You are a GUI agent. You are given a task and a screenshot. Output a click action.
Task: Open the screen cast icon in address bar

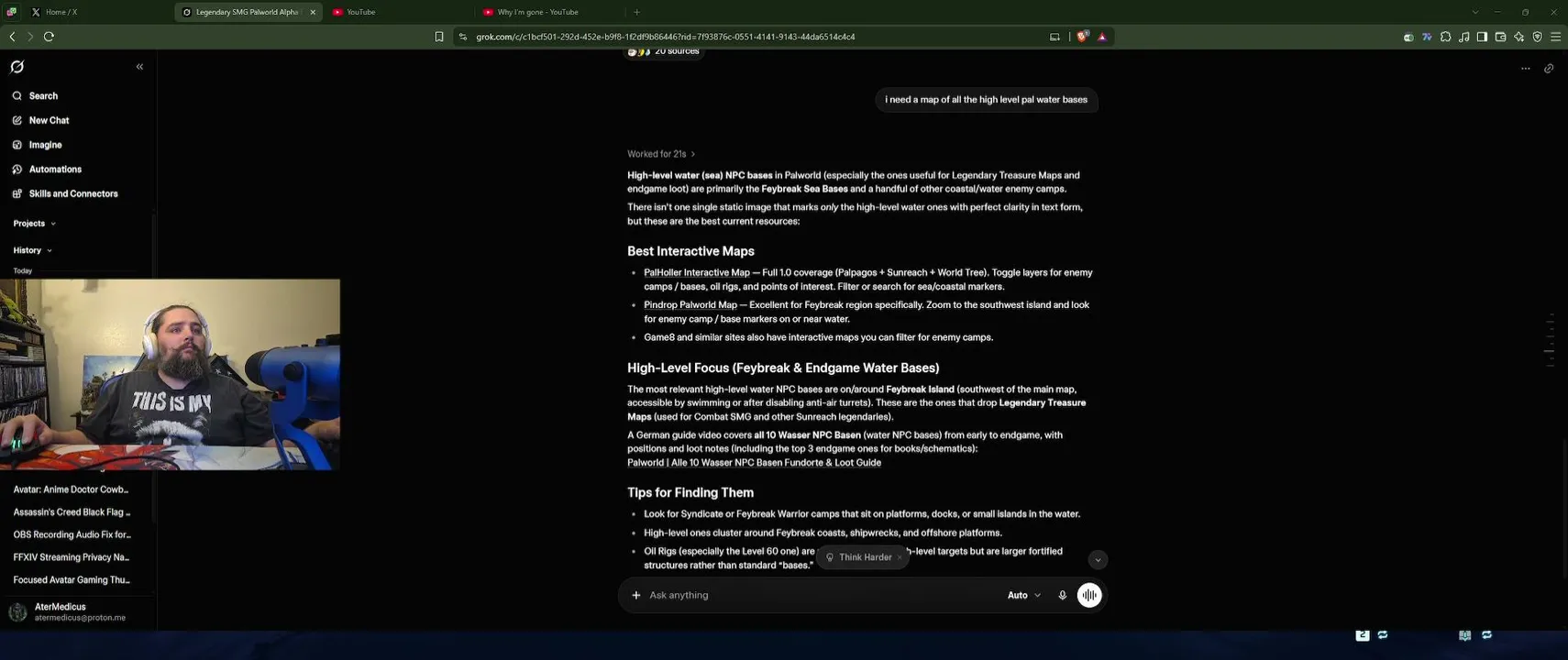(x=1055, y=37)
